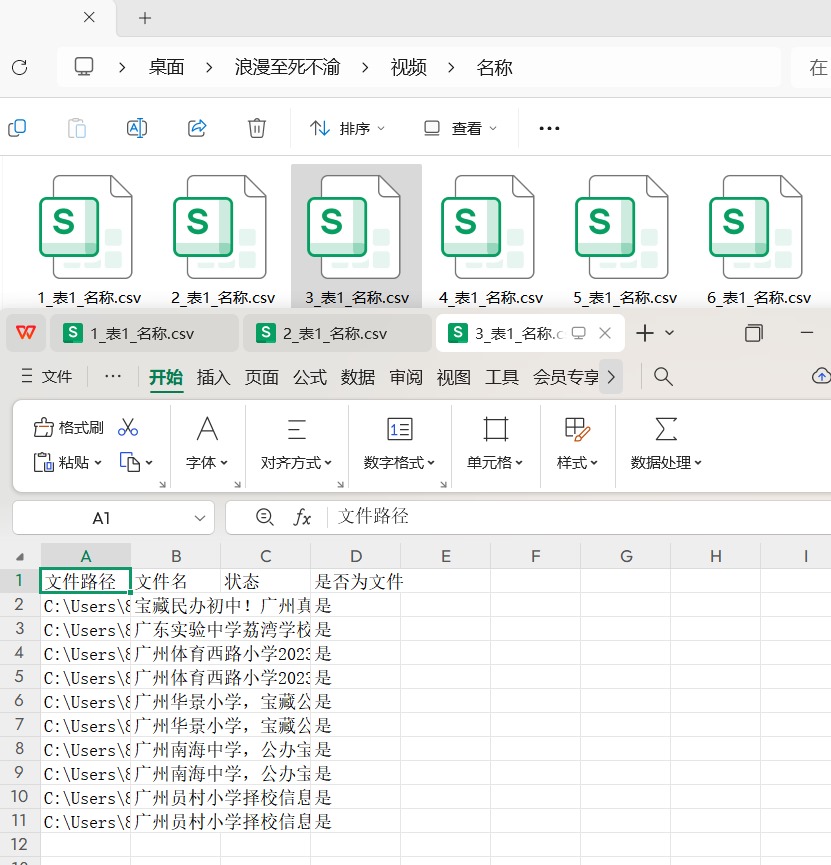The width and height of the screenshot is (831, 865).
Task: Navigate to 浪漫至死不渝 folder breadcrumb
Action: pos(287,67)
